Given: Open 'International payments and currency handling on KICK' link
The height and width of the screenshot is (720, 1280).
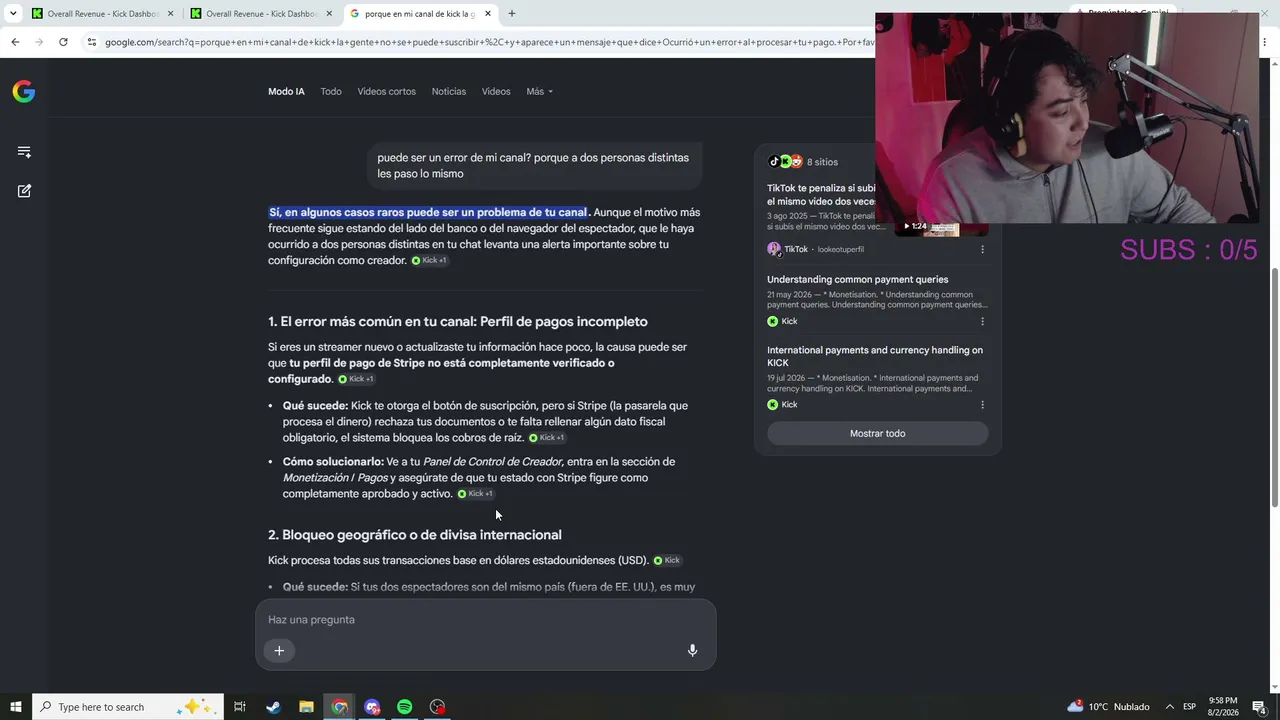Looking at the screenshot, I should [875, 356].
